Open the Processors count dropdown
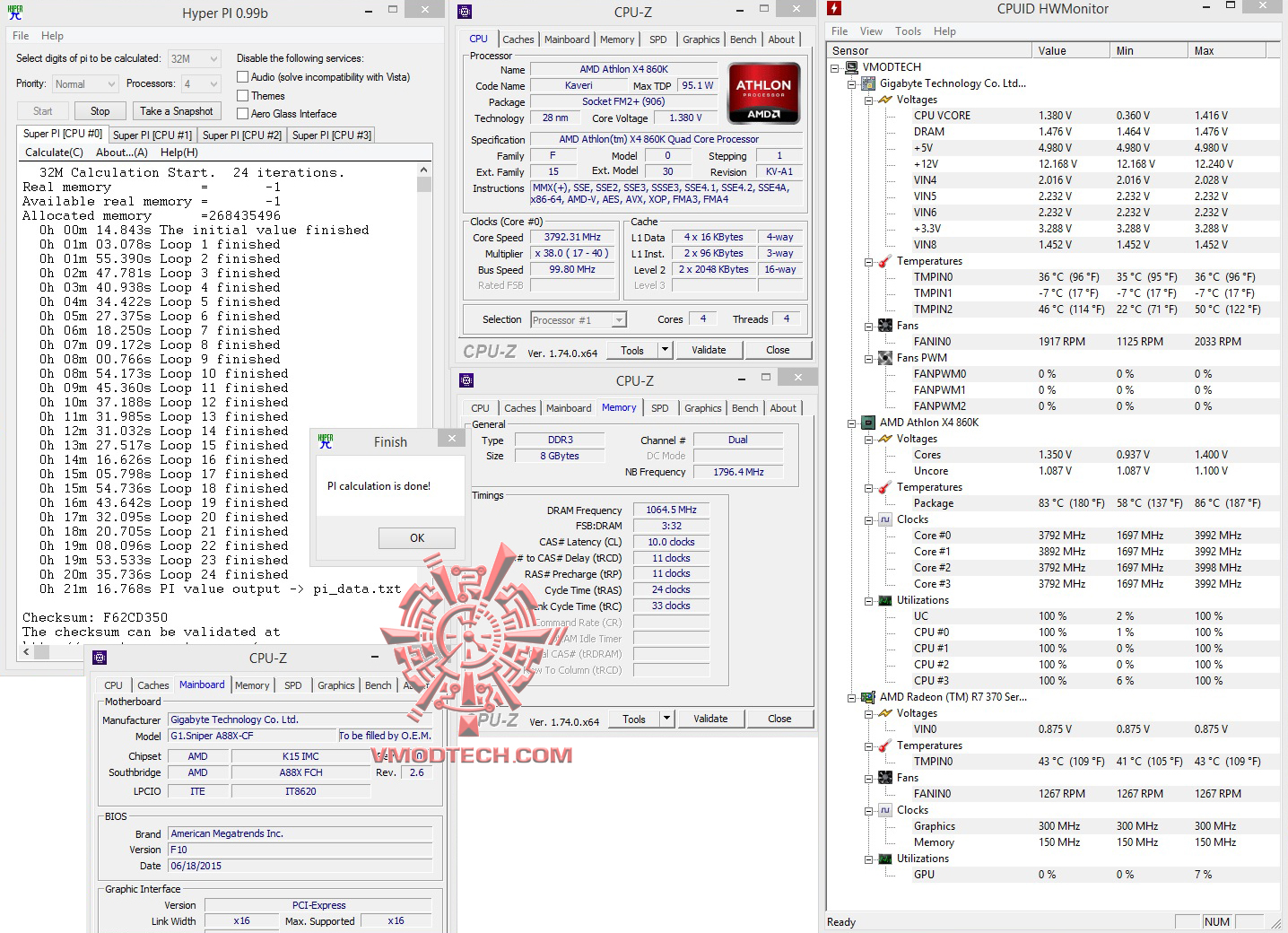 (201, 84)
